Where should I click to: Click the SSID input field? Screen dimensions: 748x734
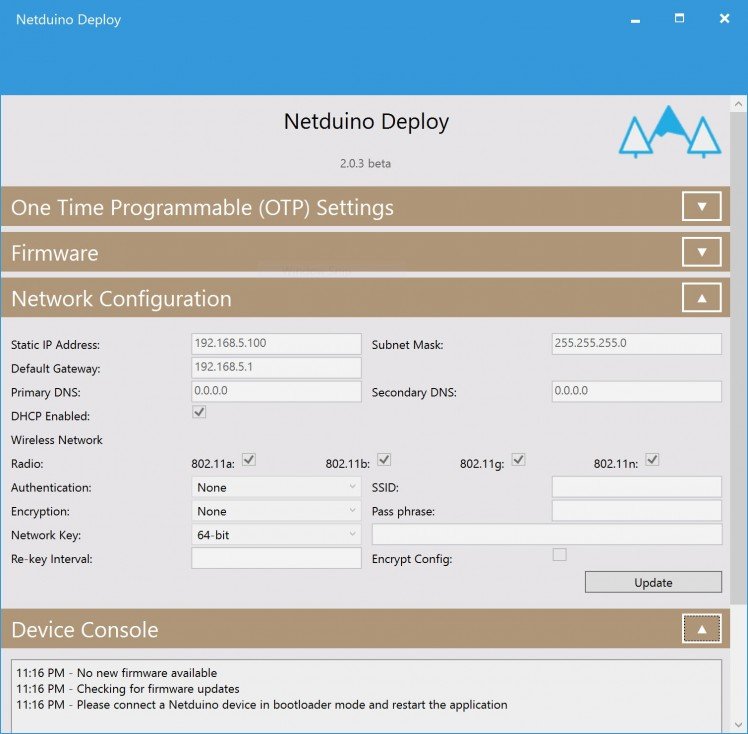(x=636, y=487)
